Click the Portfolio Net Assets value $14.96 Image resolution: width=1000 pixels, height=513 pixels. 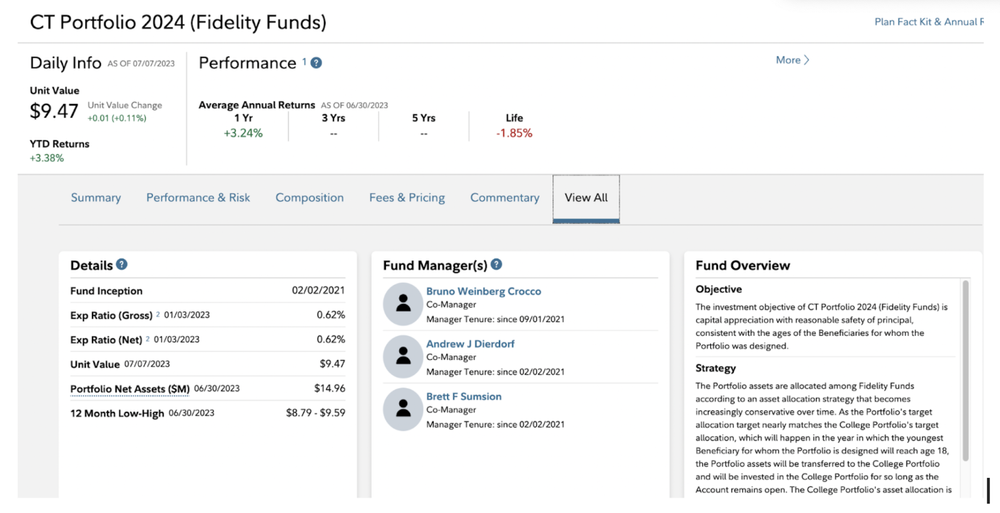point(330,388)
